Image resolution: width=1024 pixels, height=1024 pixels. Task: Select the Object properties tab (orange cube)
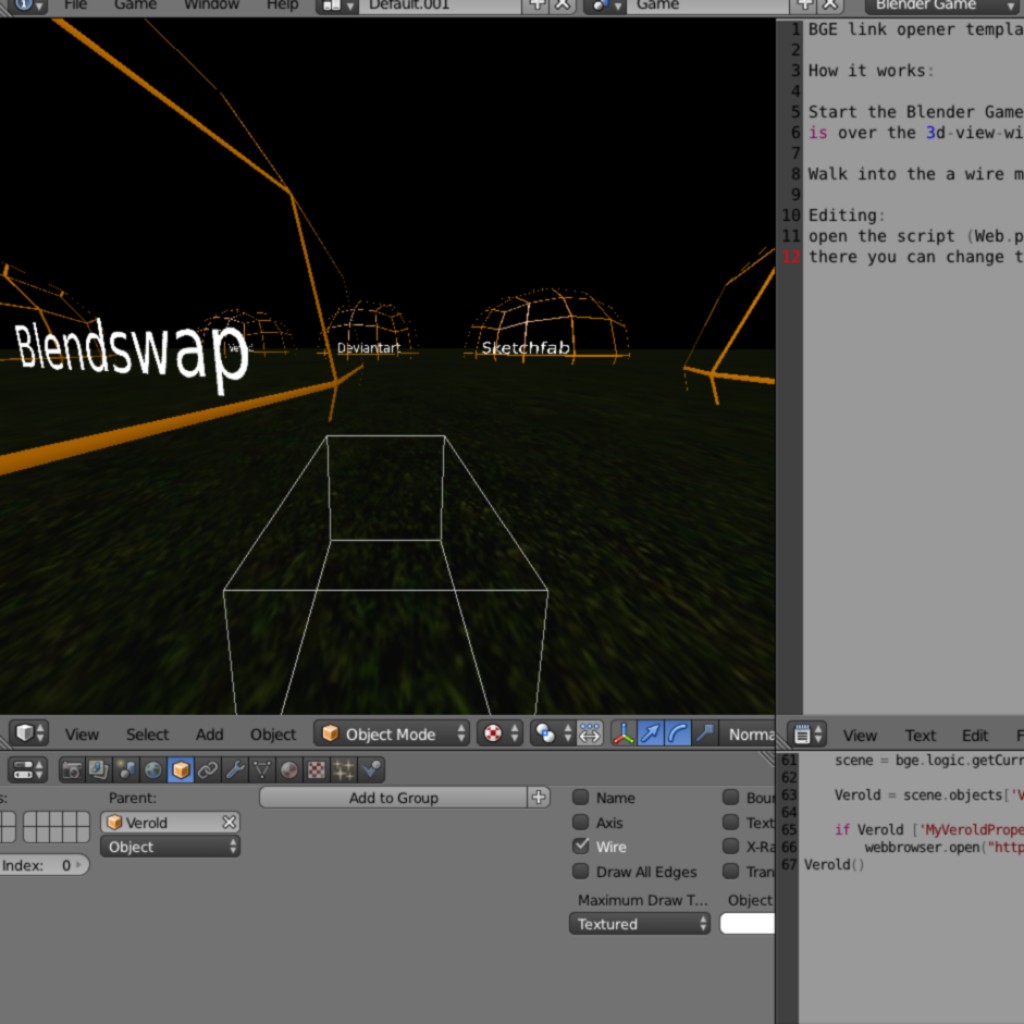[x=180, y=770]
